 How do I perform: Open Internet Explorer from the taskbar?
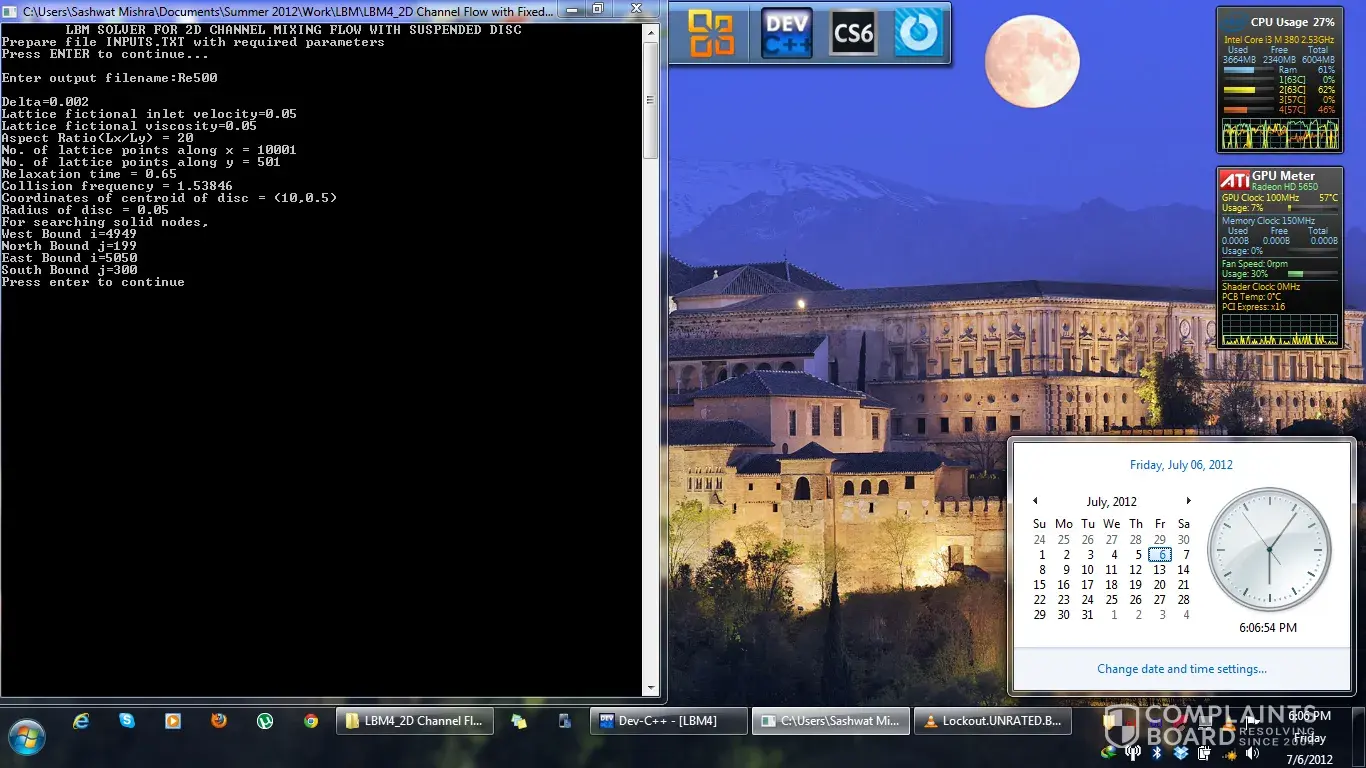pyautogui.click(x=81, y=720)
